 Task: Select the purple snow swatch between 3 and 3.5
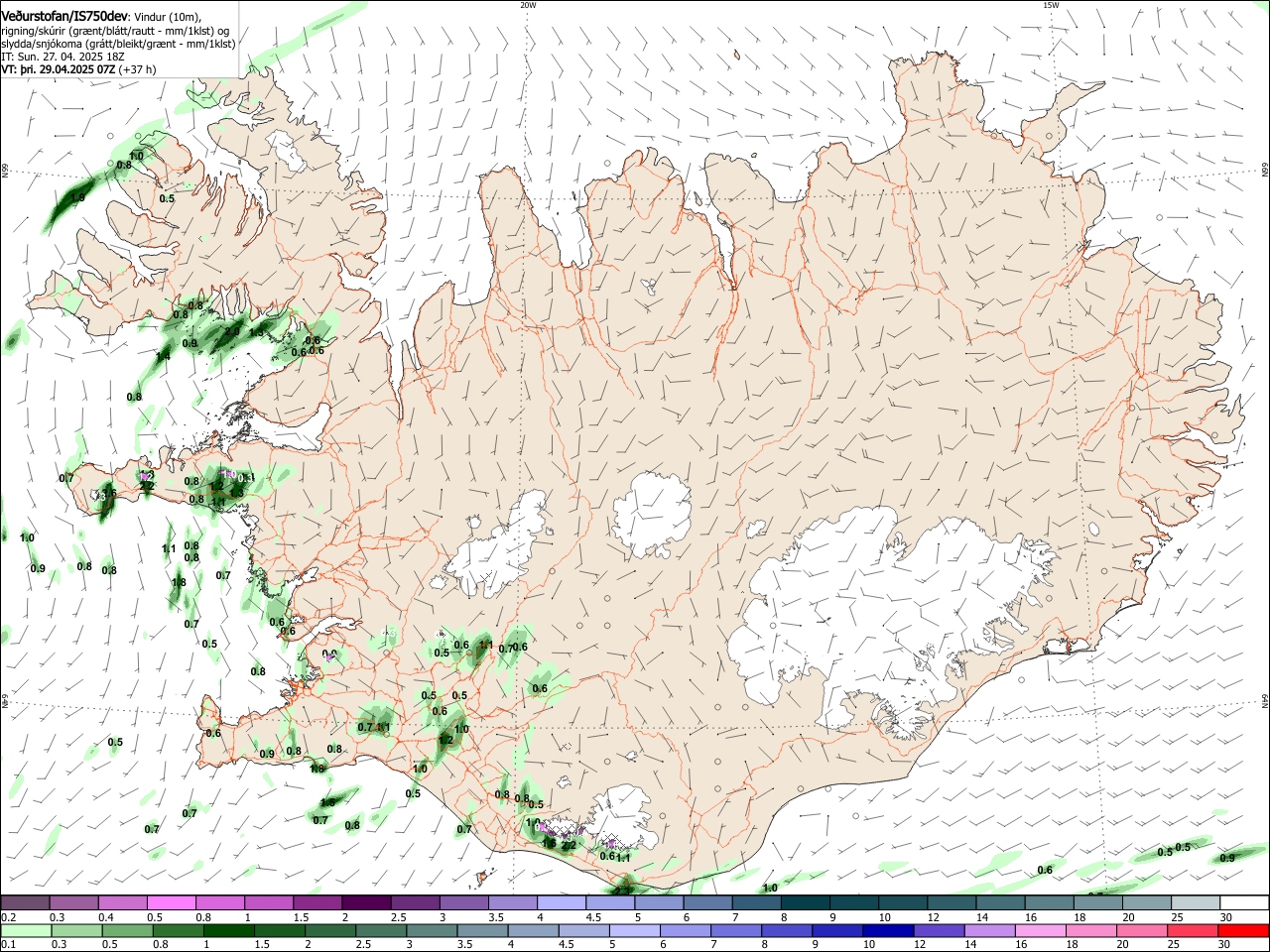pos(464,903)
